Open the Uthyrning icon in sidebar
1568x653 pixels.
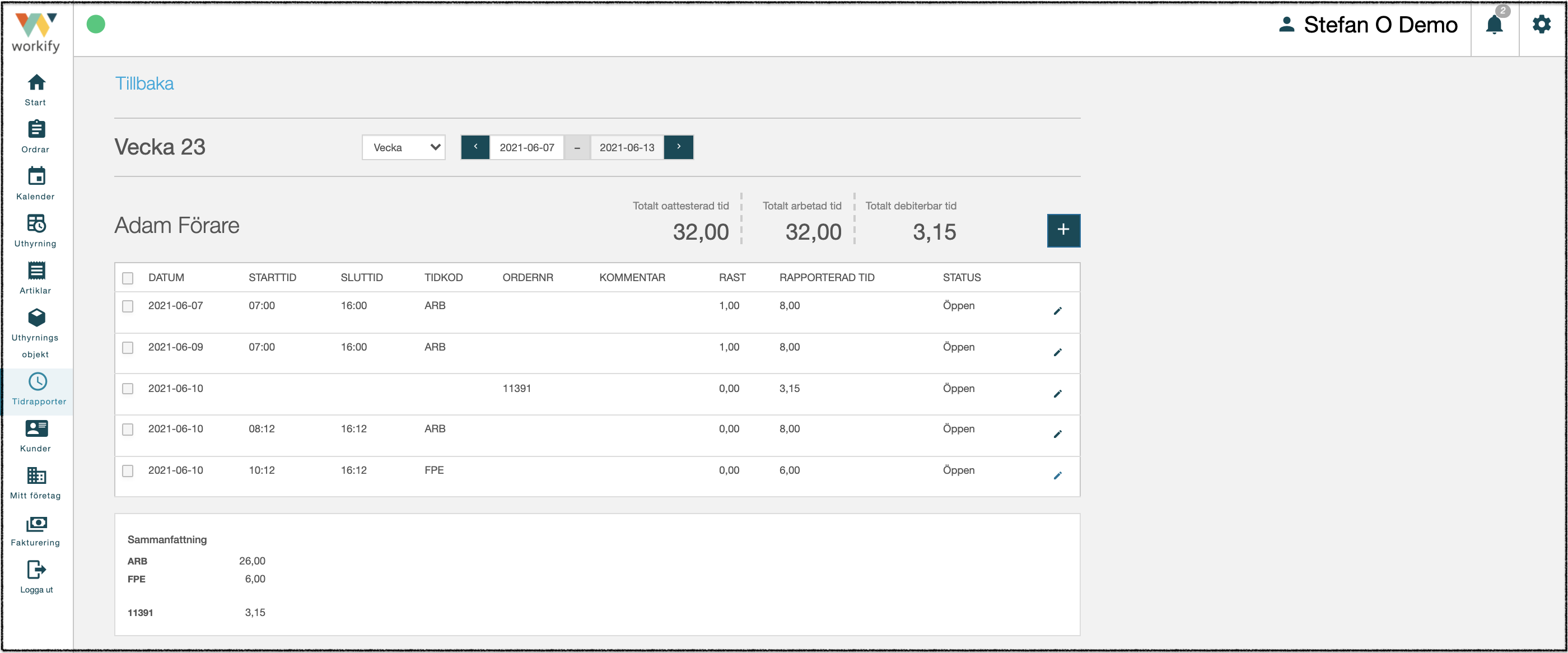36,223
